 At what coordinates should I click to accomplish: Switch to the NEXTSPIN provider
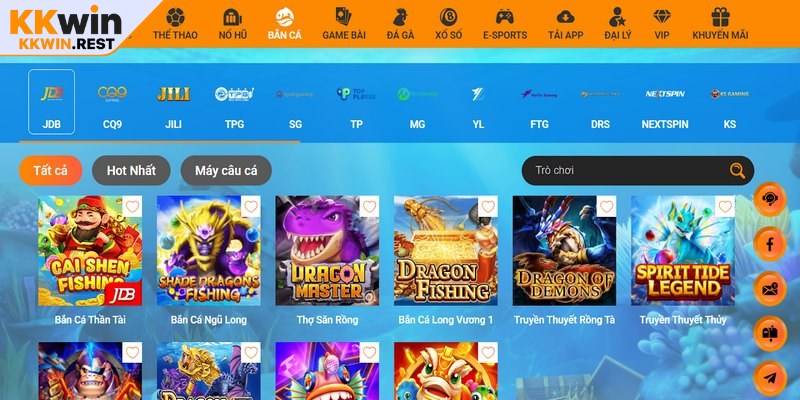[665, 103]
